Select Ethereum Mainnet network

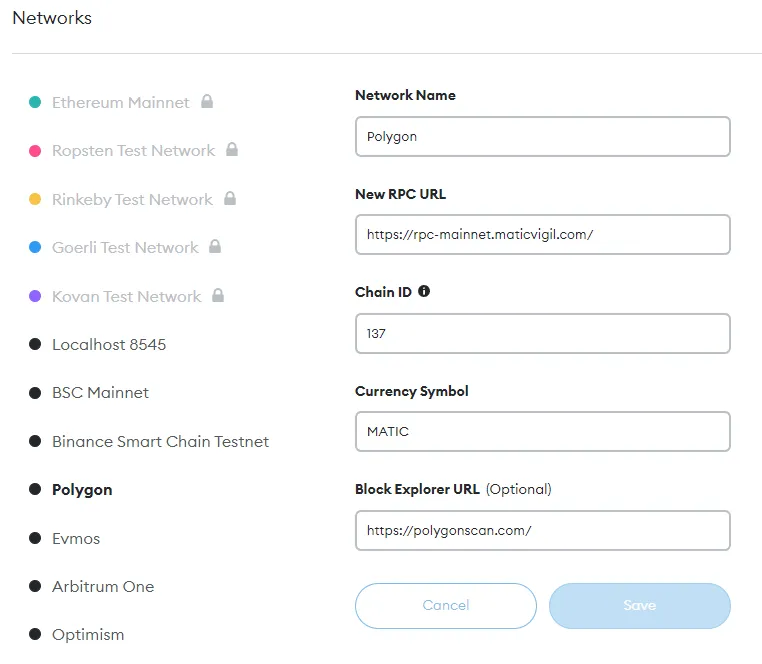(121, 103)
